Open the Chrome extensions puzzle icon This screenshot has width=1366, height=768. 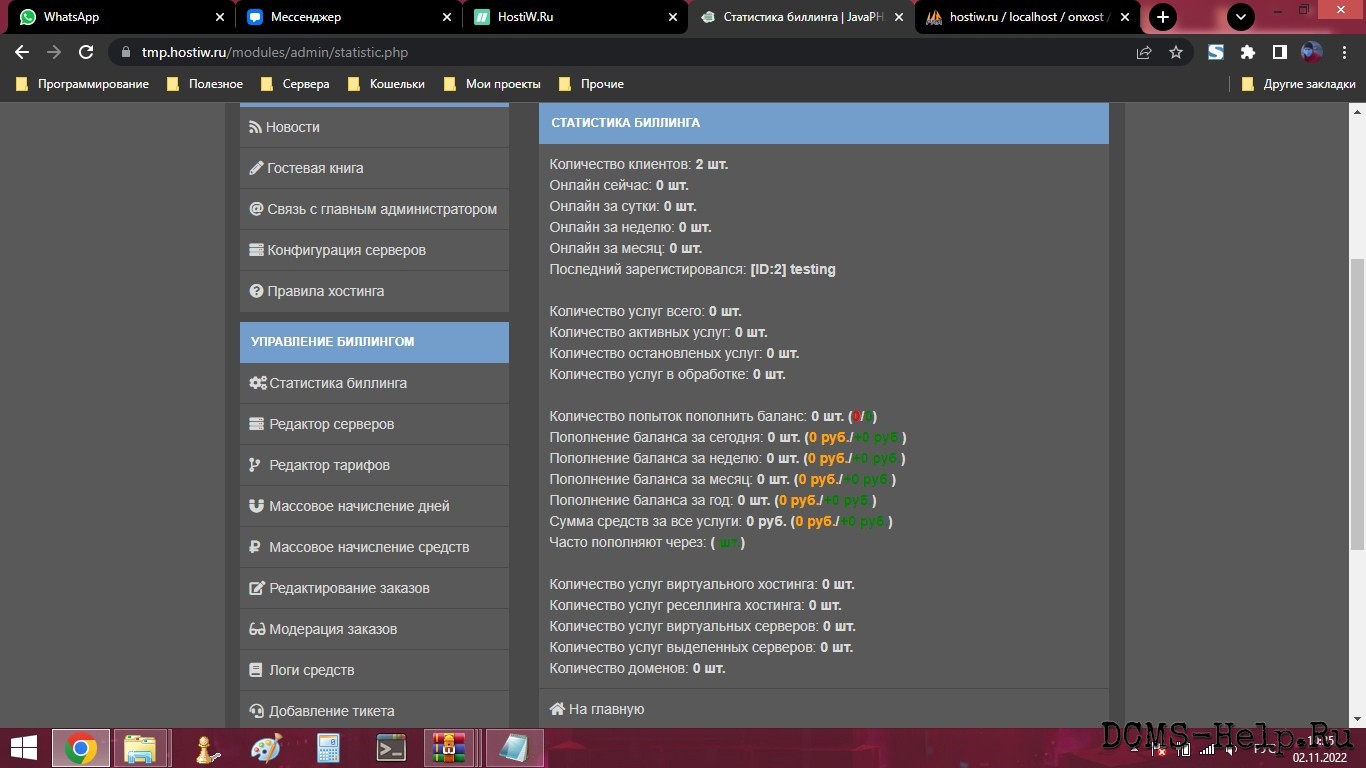coord(1249,51)
